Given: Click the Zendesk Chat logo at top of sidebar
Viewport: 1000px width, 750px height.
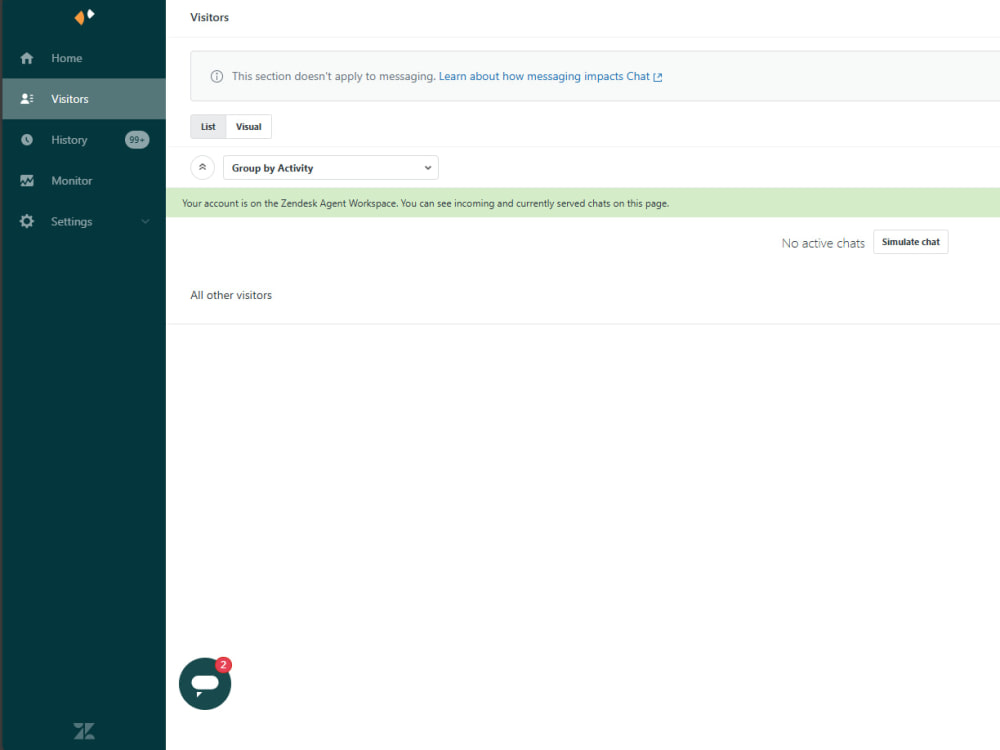Looking at the screenshot, I should (84, 16).
